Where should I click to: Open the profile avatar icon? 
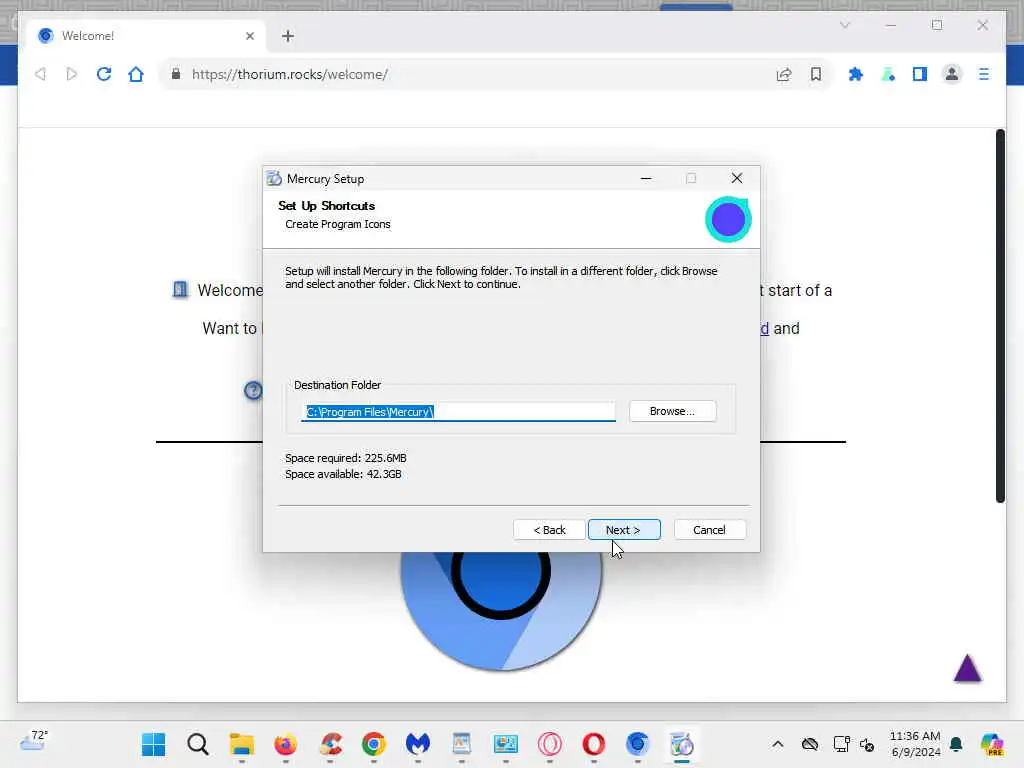coord(952,74)
